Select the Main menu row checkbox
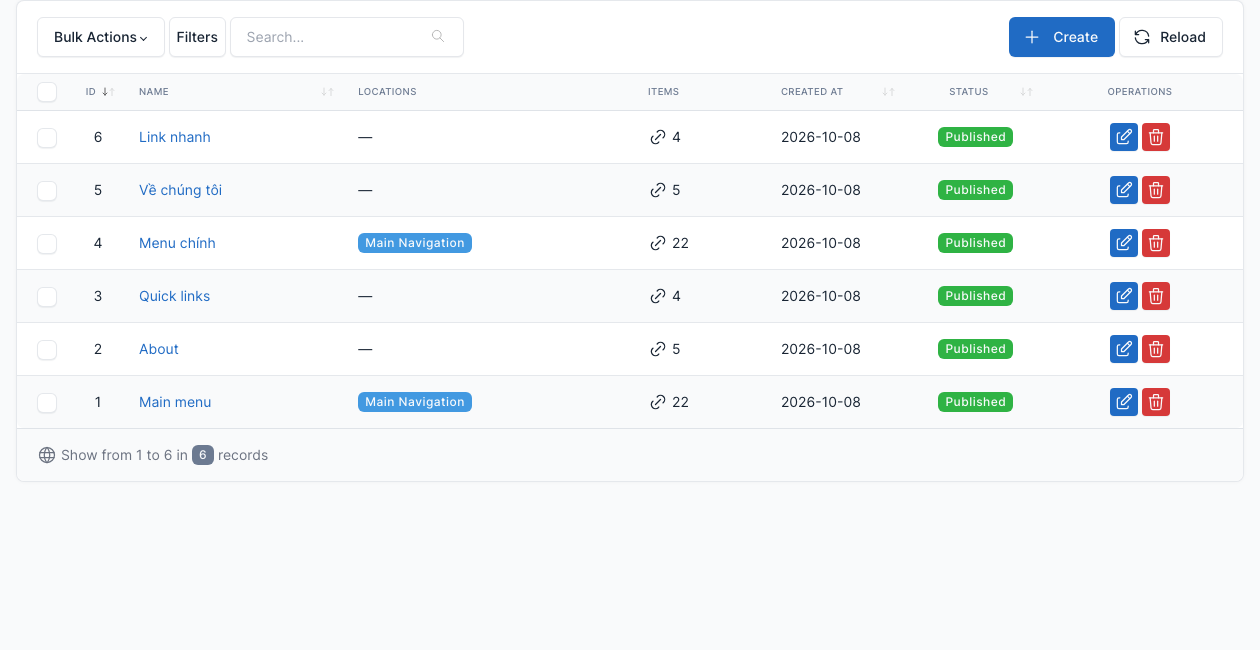 point(47,402)
